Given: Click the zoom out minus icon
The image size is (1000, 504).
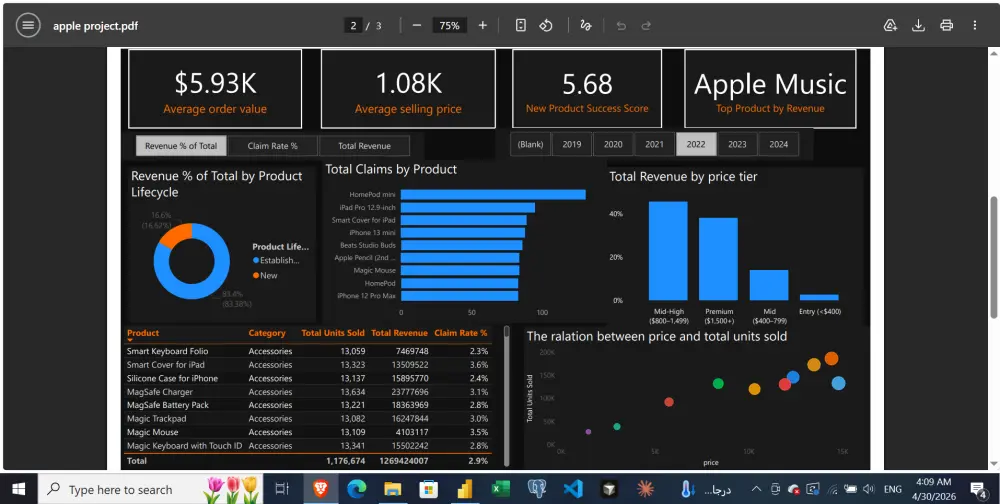Looking at the screenshot, I should 416,26.
